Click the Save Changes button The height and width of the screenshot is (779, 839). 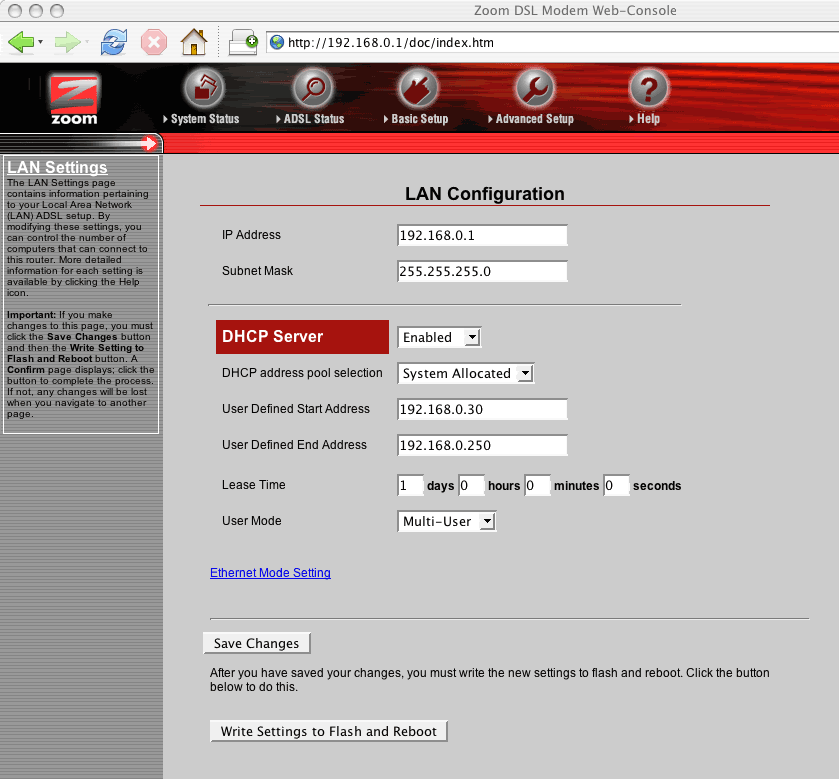coord(257,643)
